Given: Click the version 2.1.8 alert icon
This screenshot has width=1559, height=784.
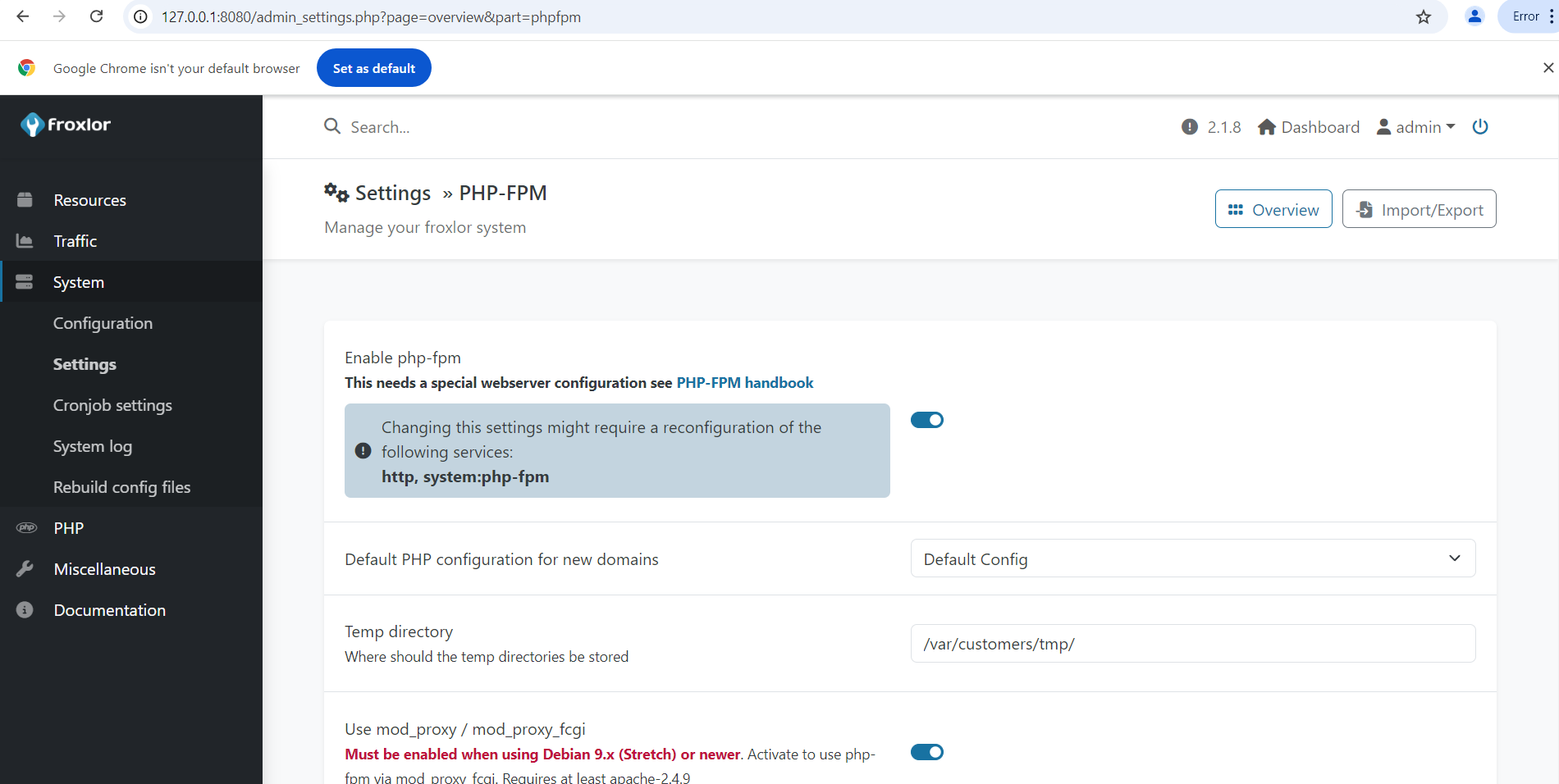Looking at the screenshot, I should (1189, 127).
